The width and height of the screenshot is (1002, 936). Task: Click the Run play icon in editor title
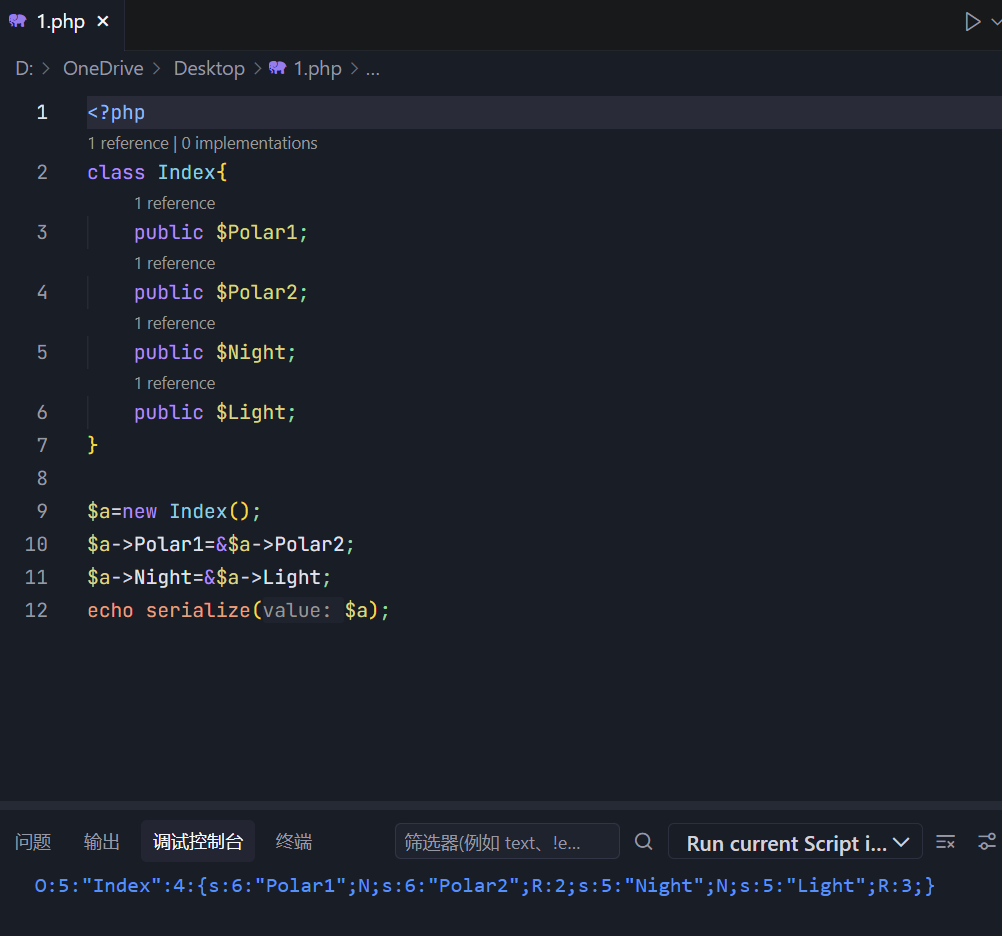pos(972,22)
